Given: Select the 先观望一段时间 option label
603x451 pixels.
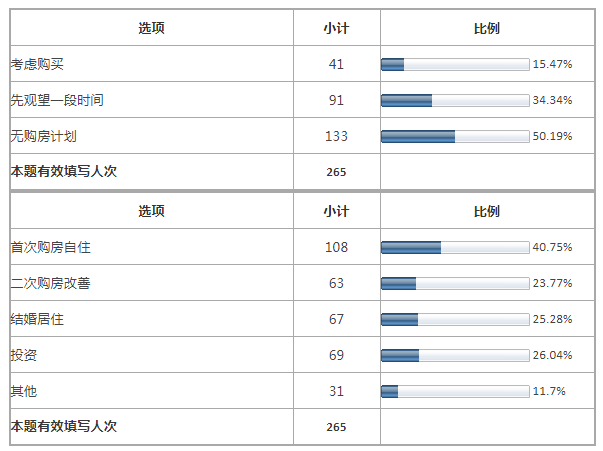Looking at the screenshot, I should tap(57, 101).
